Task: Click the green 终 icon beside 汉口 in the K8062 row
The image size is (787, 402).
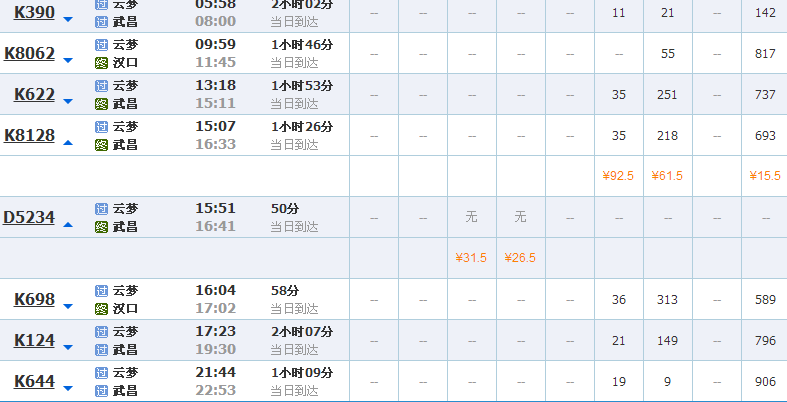Action: [101, 63]
